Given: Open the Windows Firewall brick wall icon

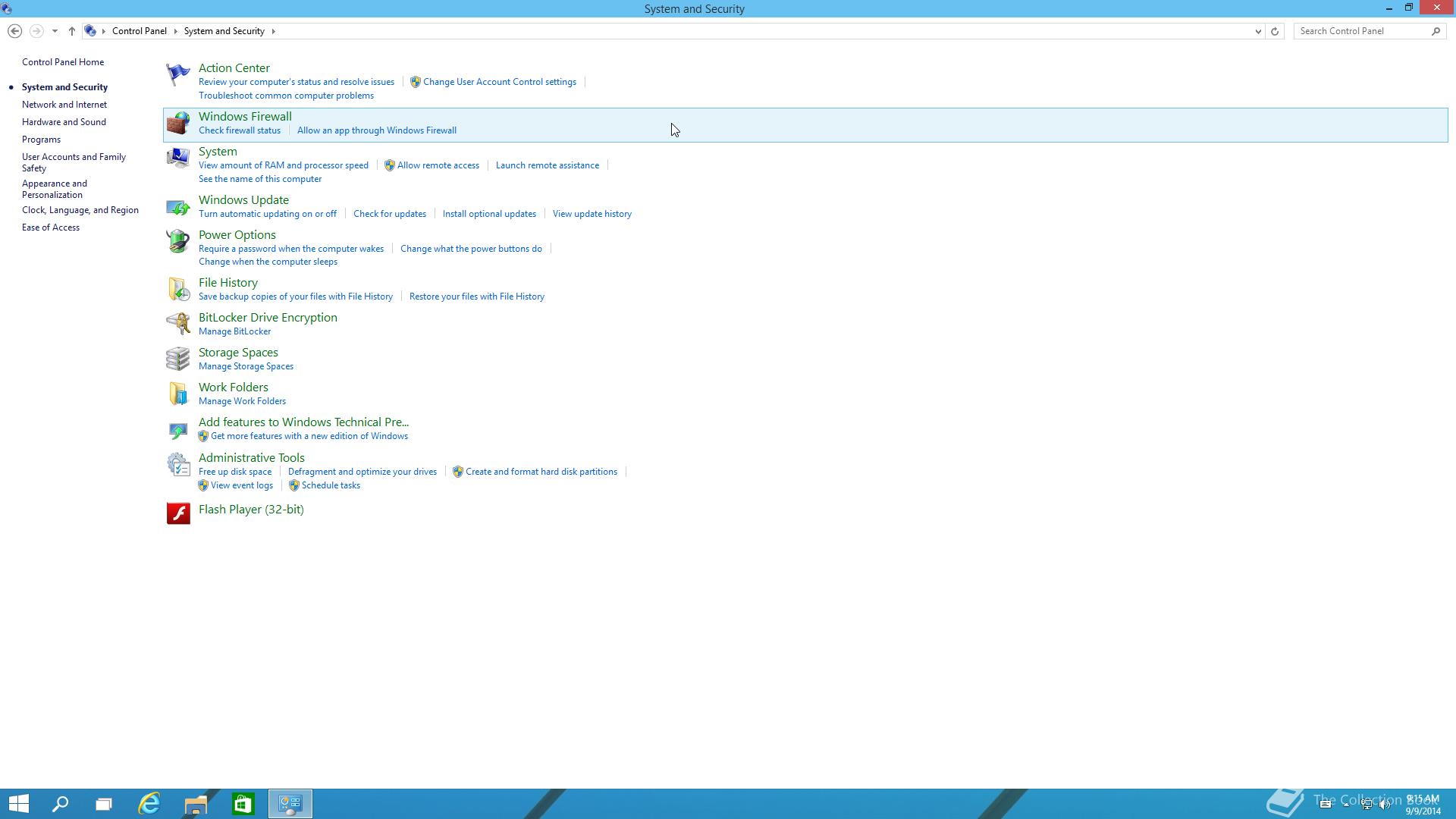Looking at the screenshot, I should [178, 123].
